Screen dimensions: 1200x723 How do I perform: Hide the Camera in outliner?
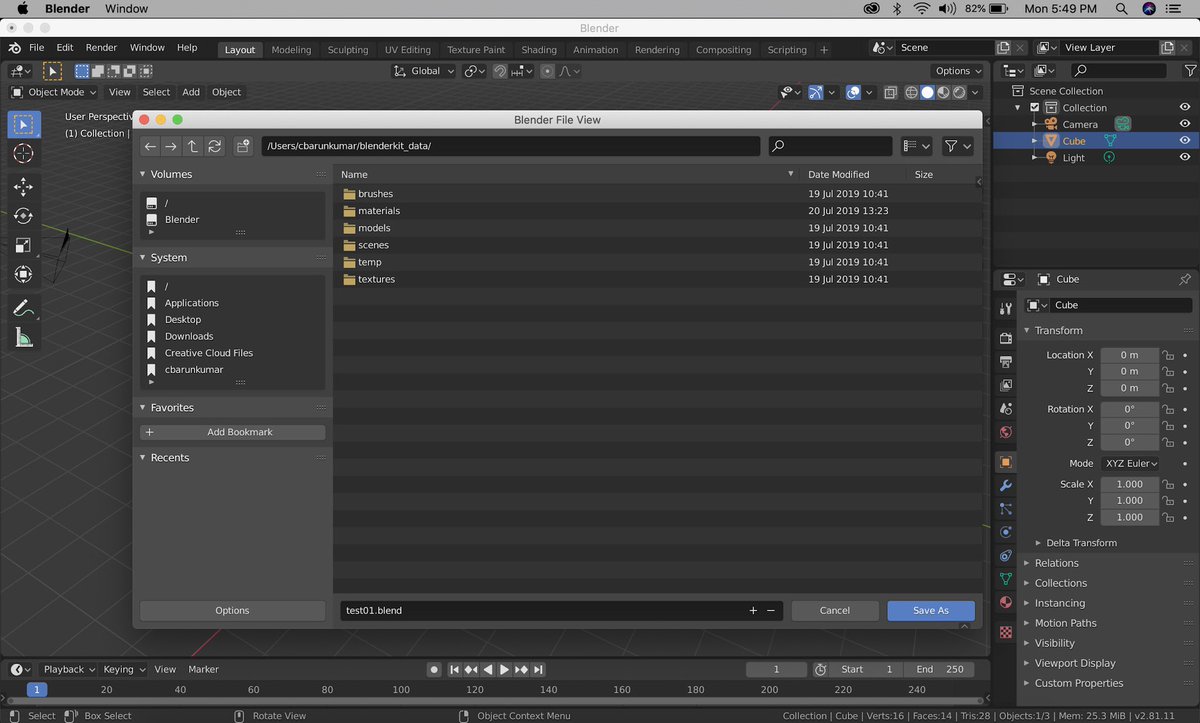(x=1185, y=124)
